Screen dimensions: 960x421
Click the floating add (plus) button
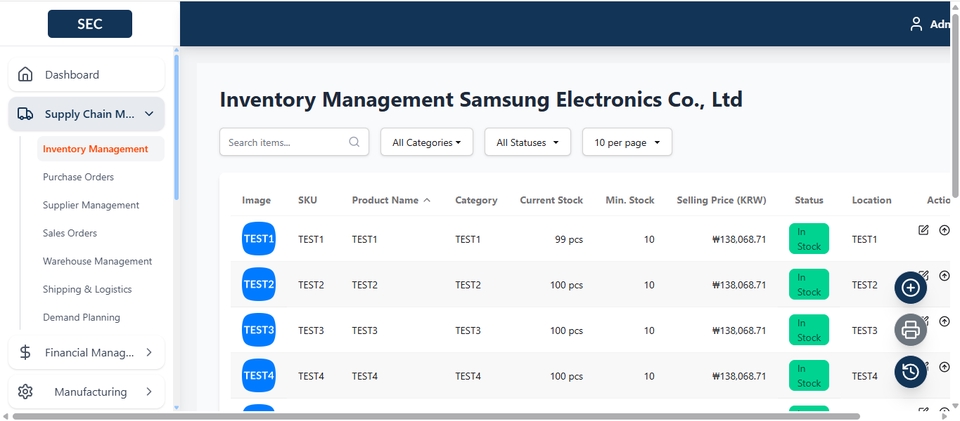pyautogui.click(x=910, y=288)
